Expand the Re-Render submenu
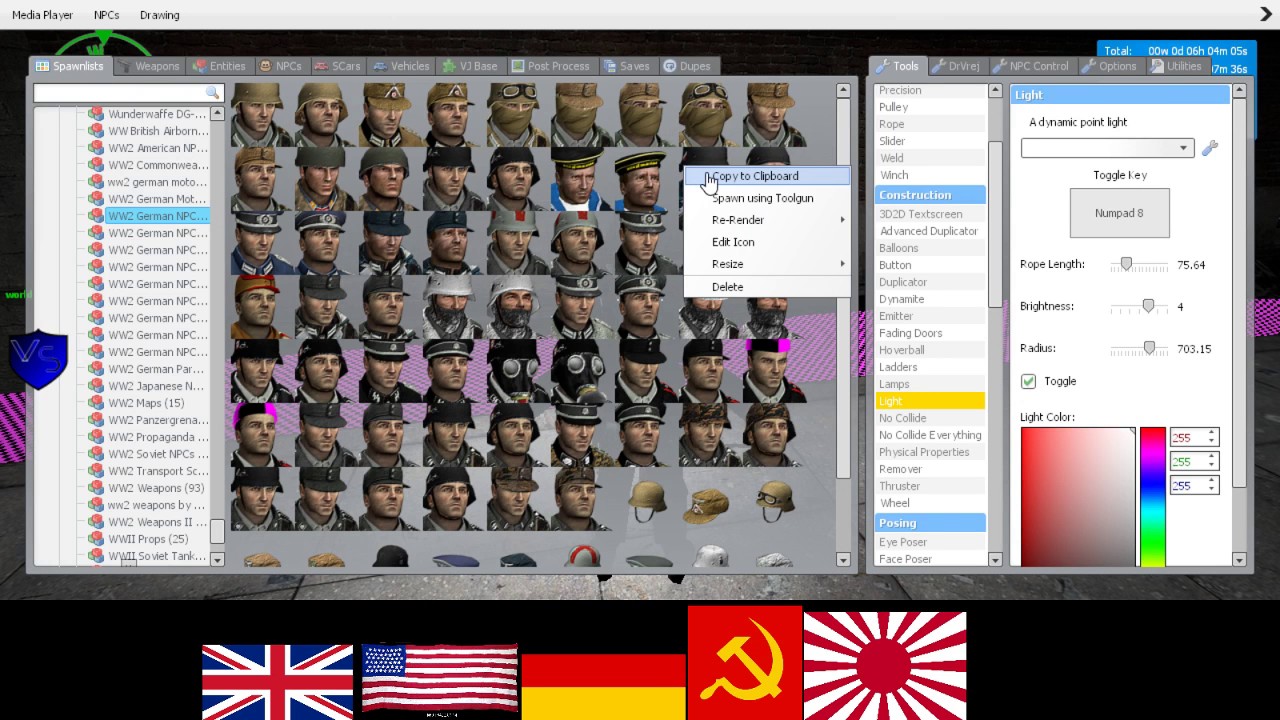This screenshot has width=1280, height=720. 767,220
